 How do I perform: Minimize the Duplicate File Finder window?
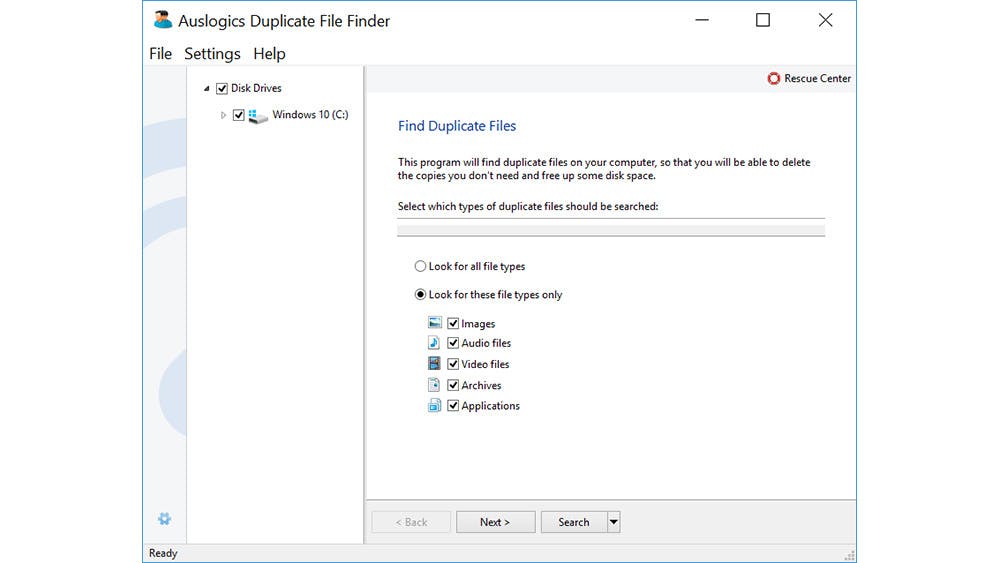click(x=702, y=20)
